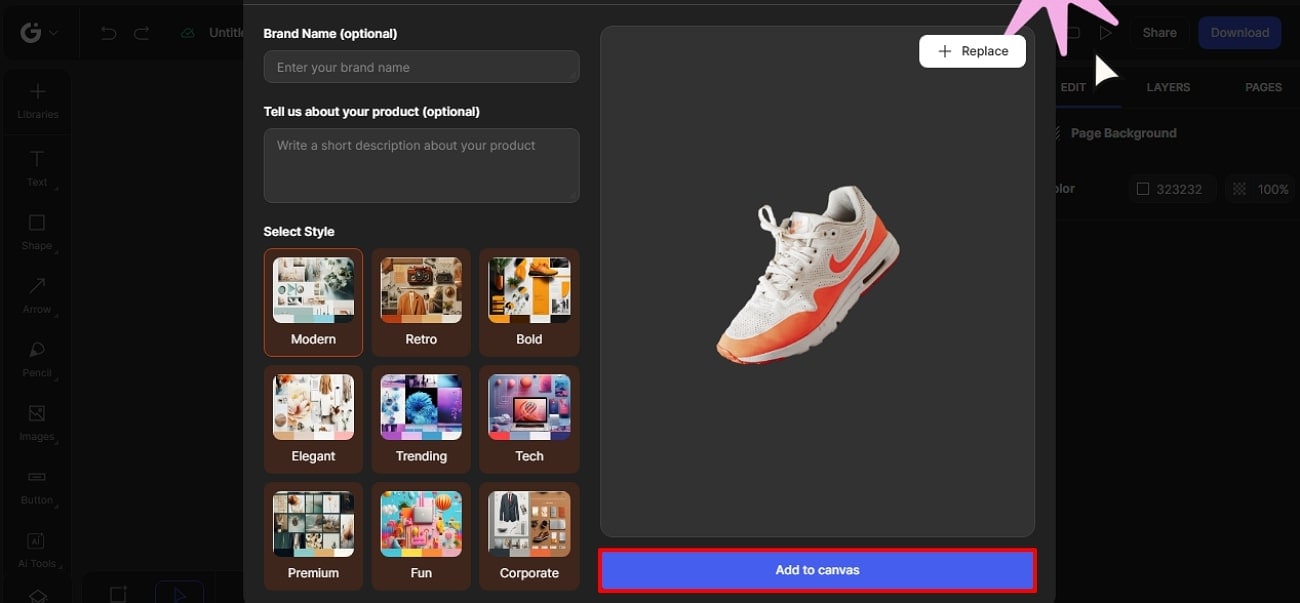1300x603 pixels.
Task: Select the Corporate style
Action: click(x=529, y=536)
